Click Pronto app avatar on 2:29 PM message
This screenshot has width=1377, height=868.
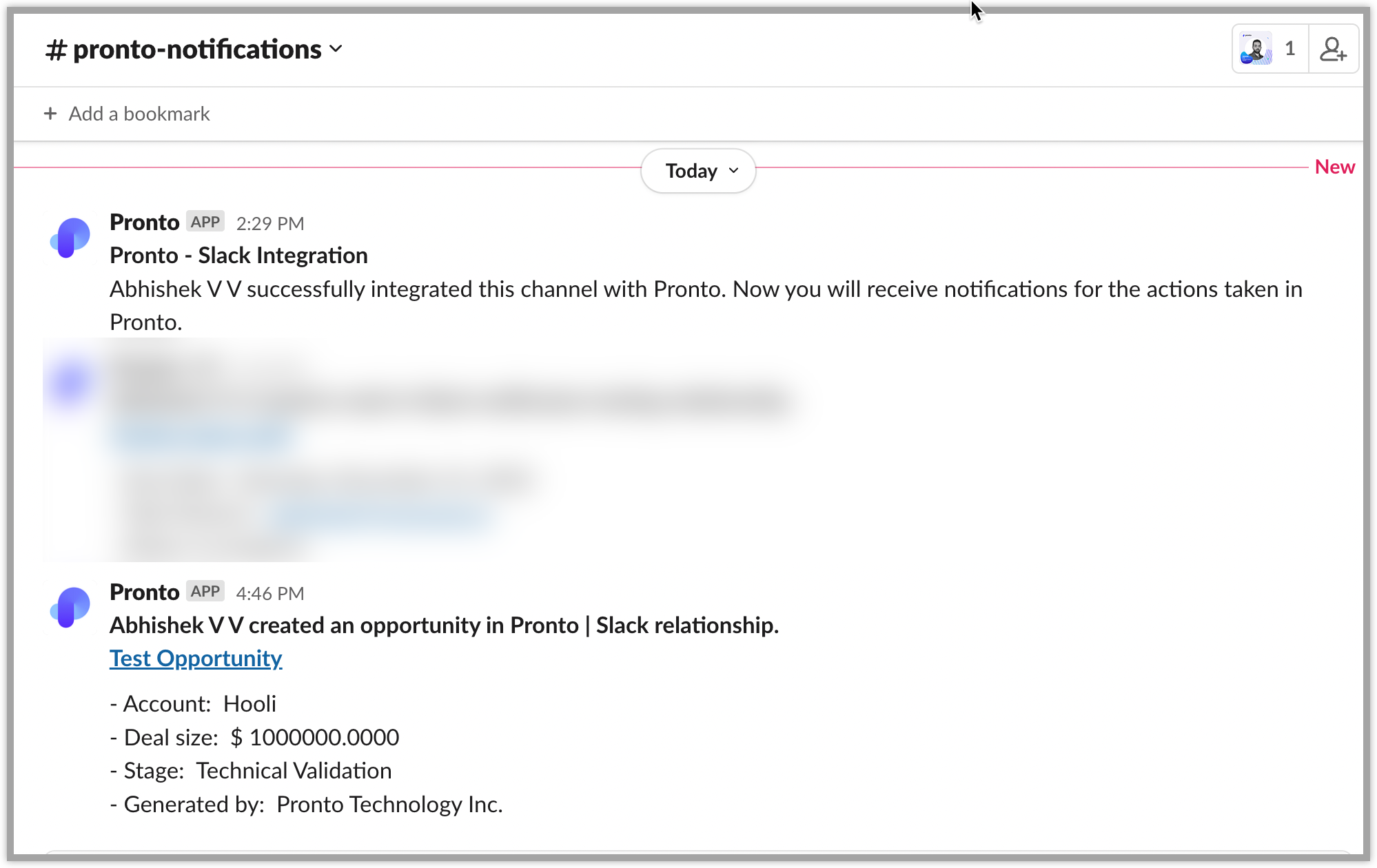(70, 238)
